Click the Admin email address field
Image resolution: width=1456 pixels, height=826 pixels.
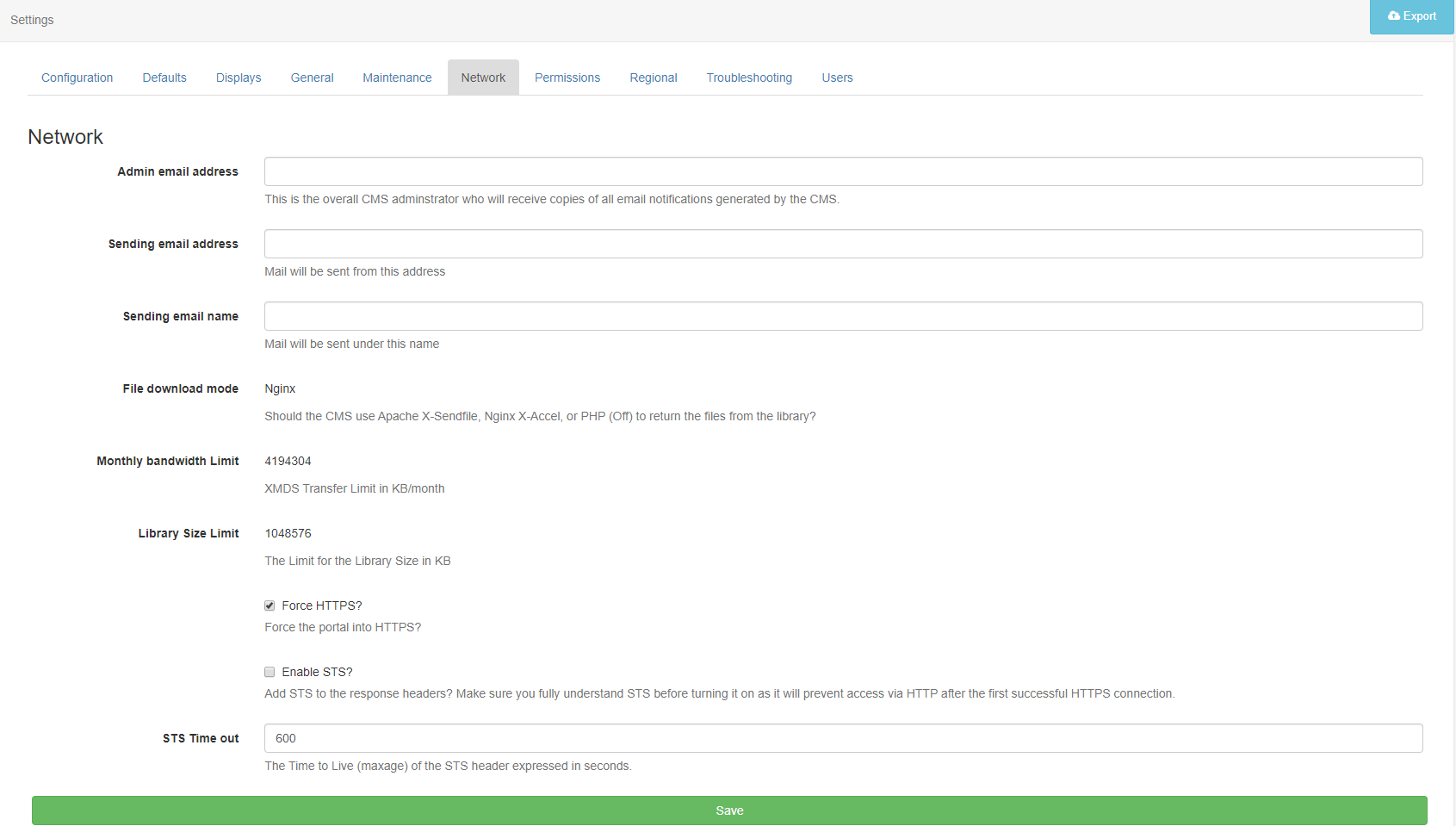click(x=843, y=171)
